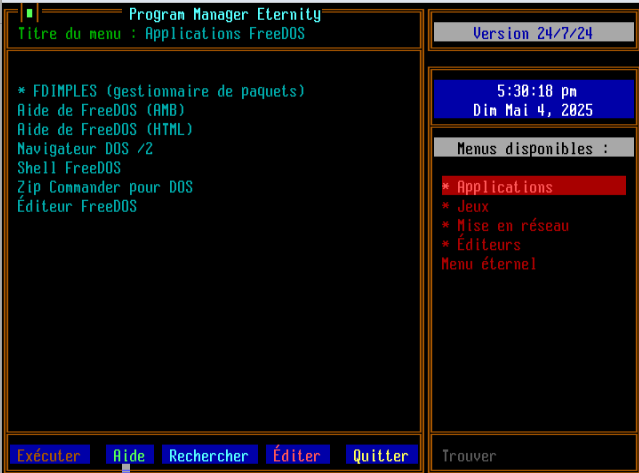Open the Jeux menu
The height and width of the screenshot is (473, 639).
click(x=472, y=206)
